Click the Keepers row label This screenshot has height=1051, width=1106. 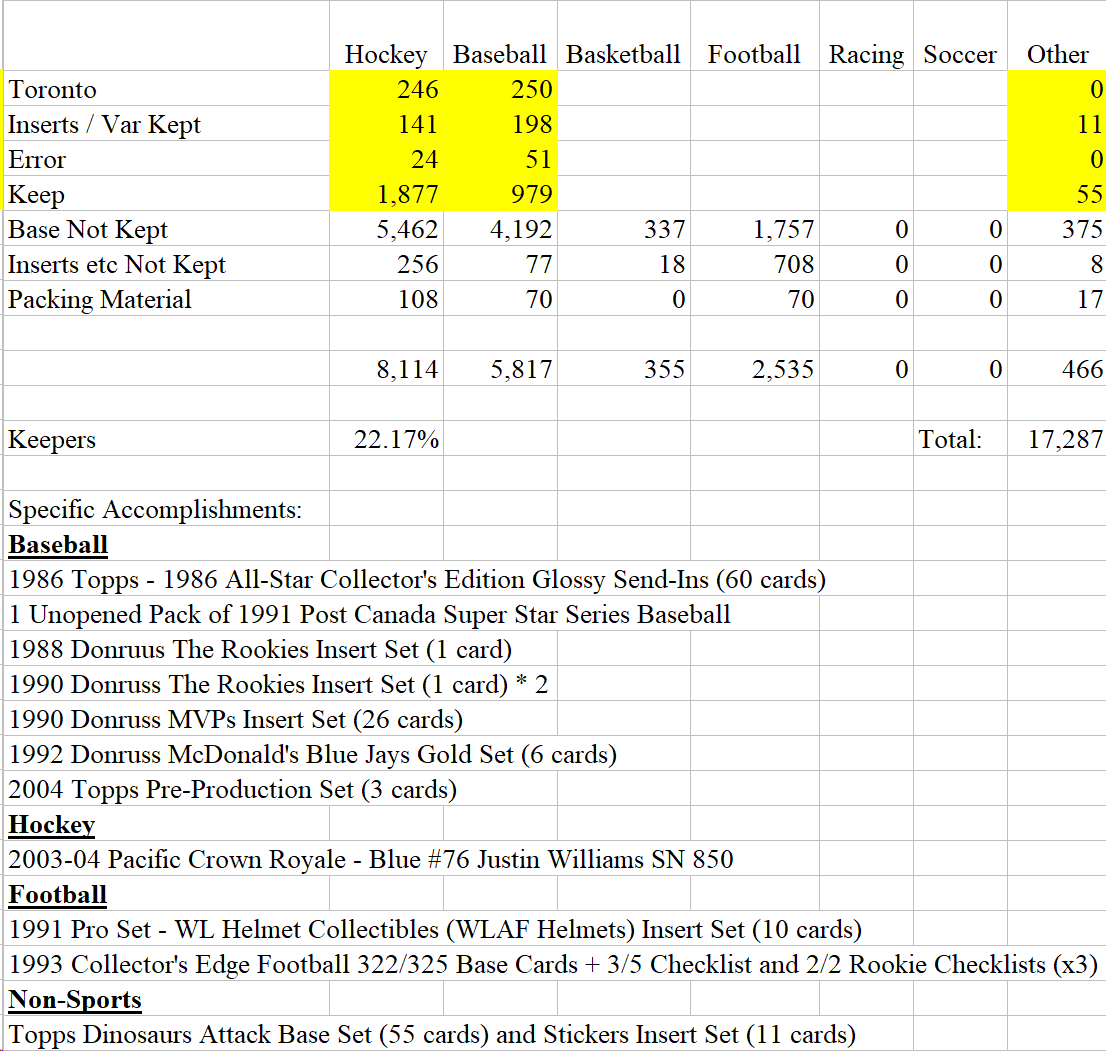pyautogui.click(x=51, y=439)
